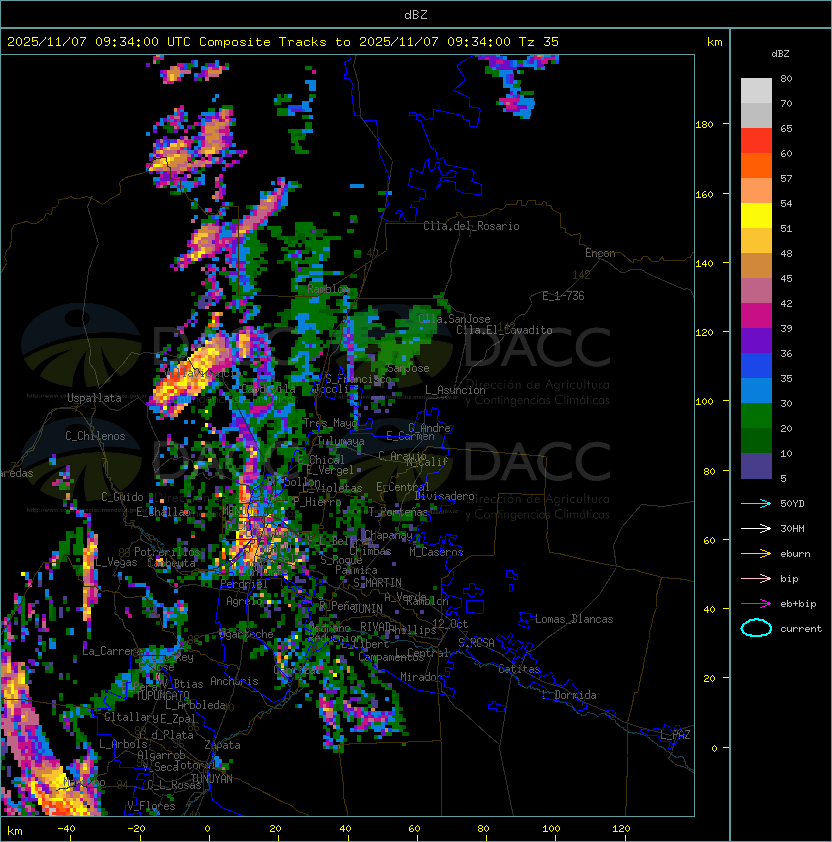The width and height of the screenshot is (832, 842).
Task: Click the magenta eb+bip arrow in legend
Action: click(756, 604)
